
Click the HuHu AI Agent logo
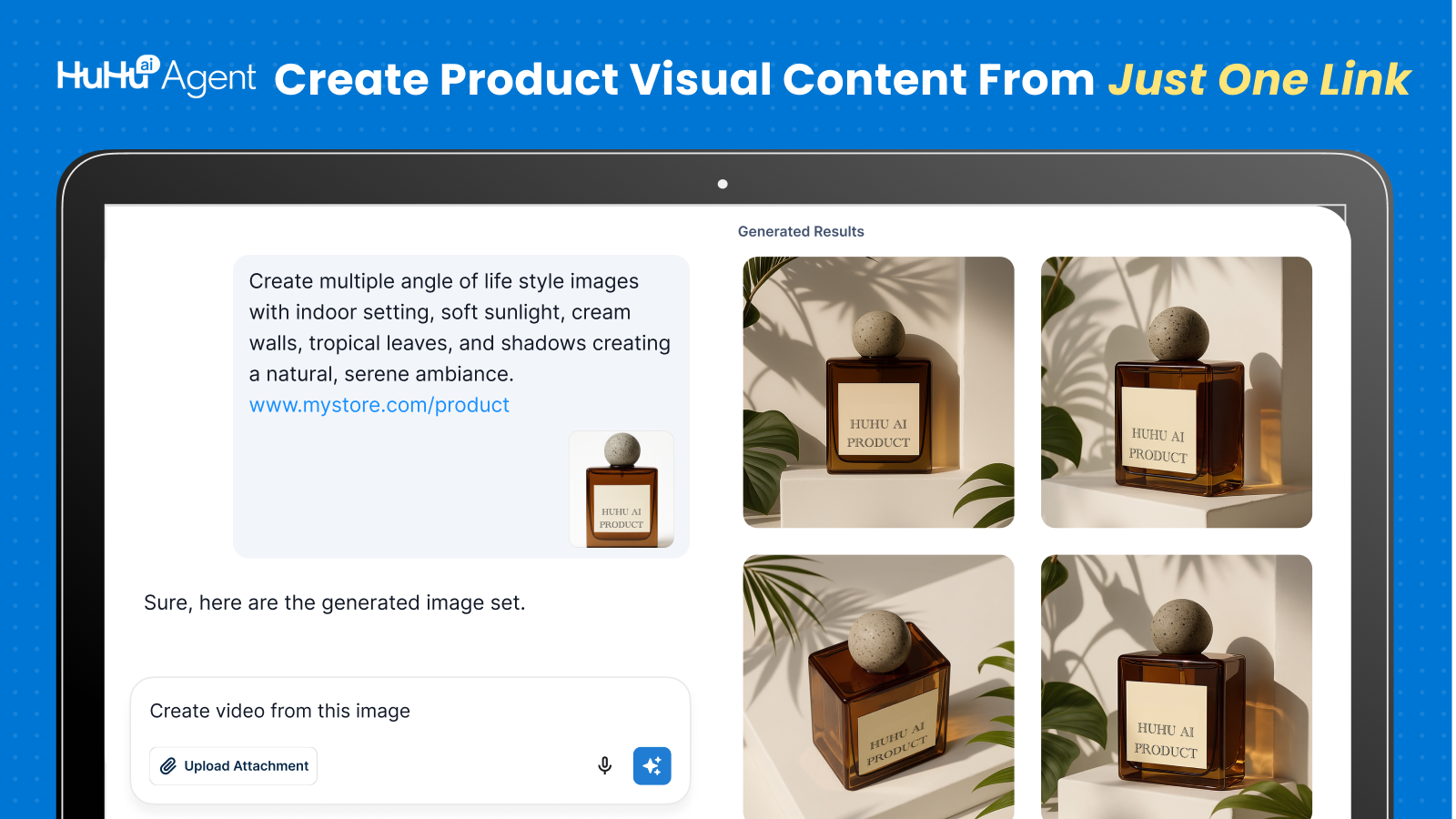[x=157, y=76]
